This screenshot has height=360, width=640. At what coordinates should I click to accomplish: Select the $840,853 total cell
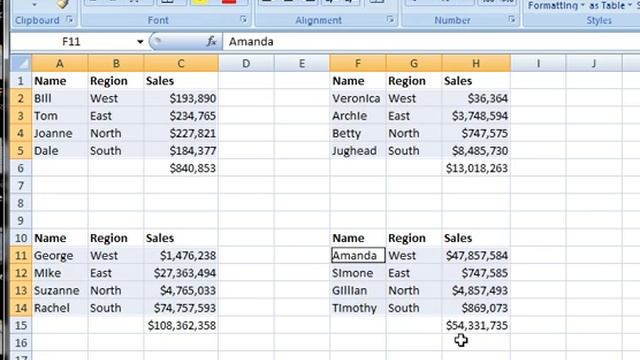181,168
